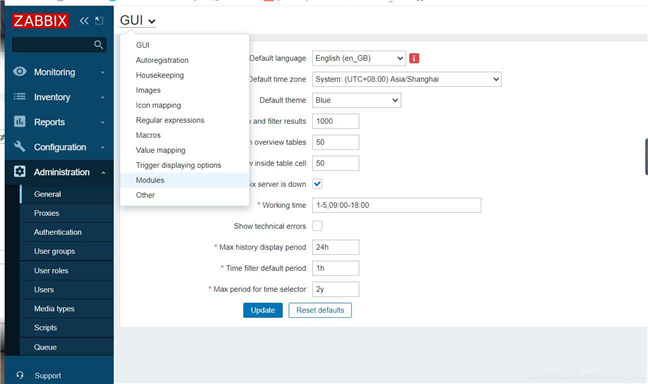648x384 pixels.
Task: Select Modules from the GUI menu
Action: click(x=150, y=180)
